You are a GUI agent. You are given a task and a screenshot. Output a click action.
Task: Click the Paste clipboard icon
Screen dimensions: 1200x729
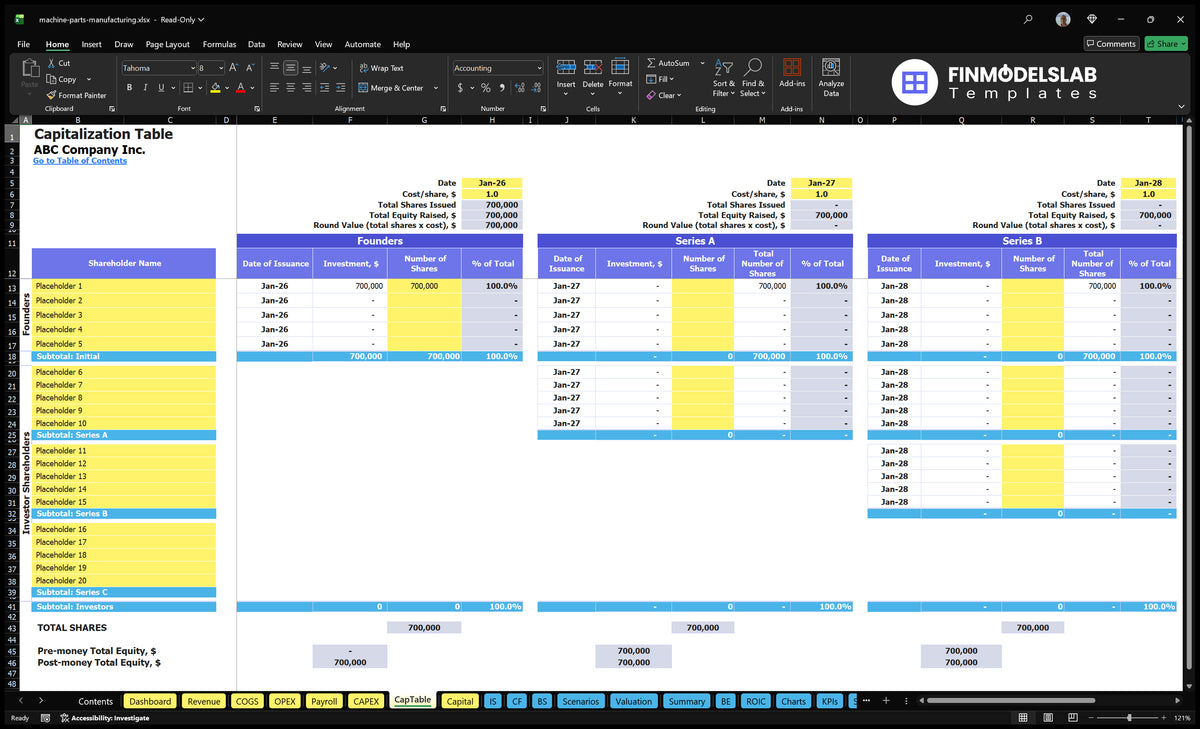click(29, 70)
